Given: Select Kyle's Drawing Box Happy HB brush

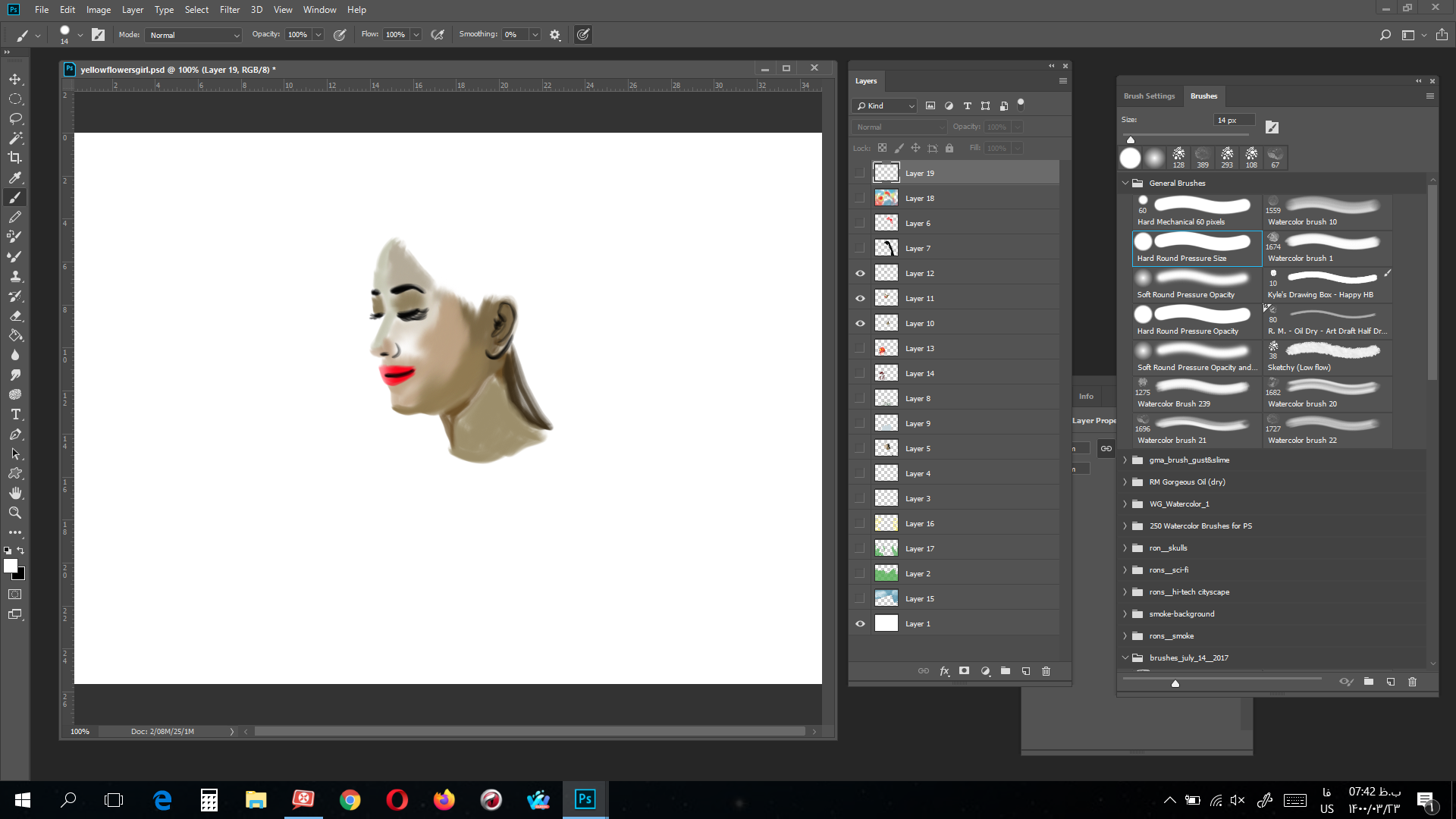Looking at the screenshot, I should (x=1328, y=285).
